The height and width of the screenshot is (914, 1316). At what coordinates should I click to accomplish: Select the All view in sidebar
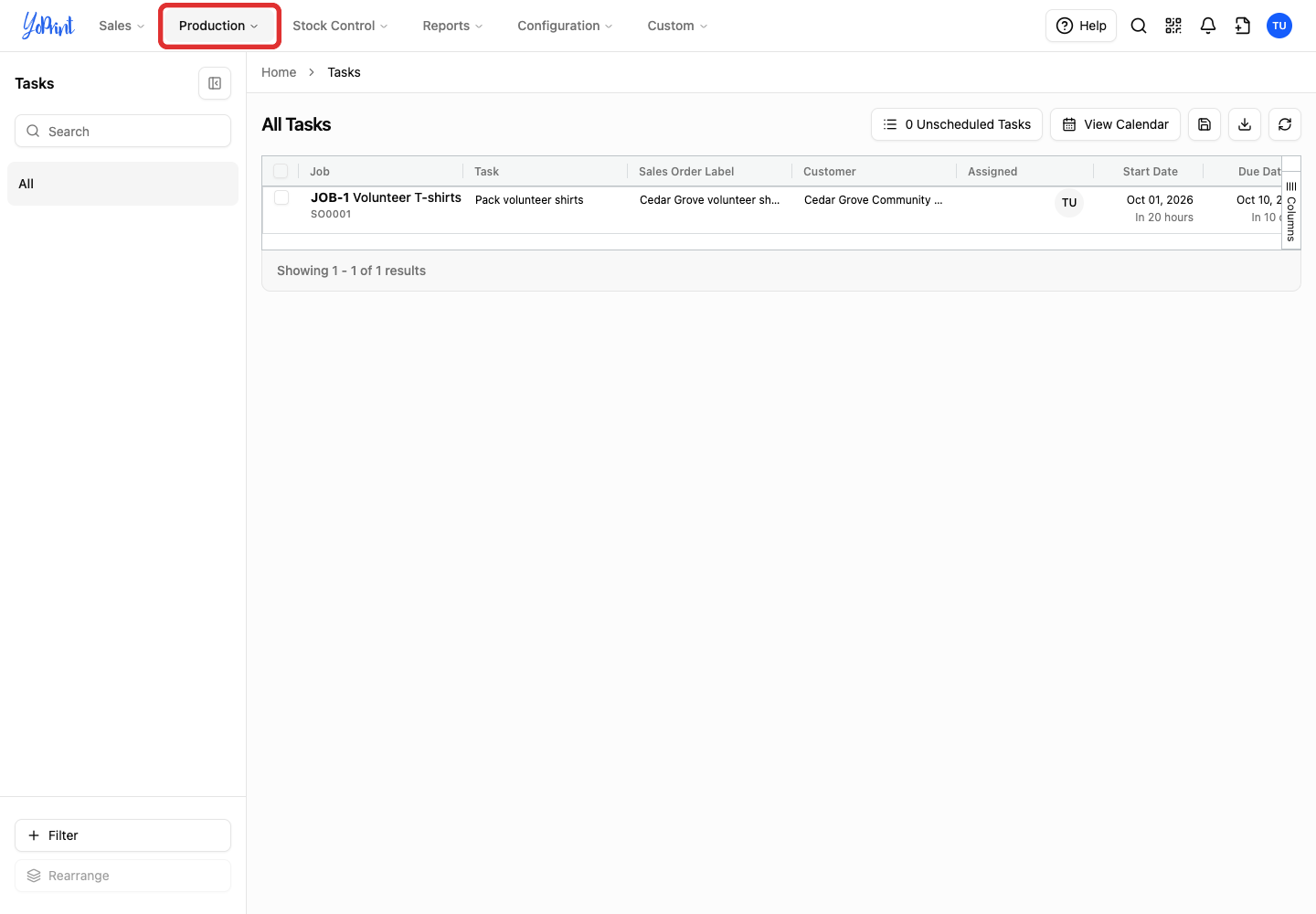[122, 184]
